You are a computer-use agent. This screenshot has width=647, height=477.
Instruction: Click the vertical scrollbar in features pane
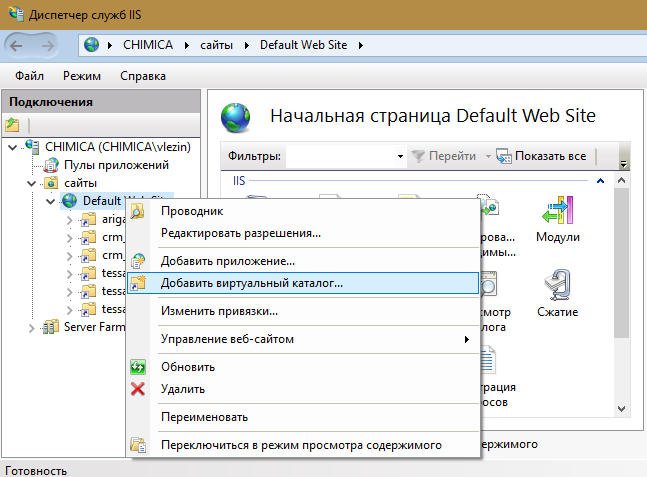[x=622, y=300]
